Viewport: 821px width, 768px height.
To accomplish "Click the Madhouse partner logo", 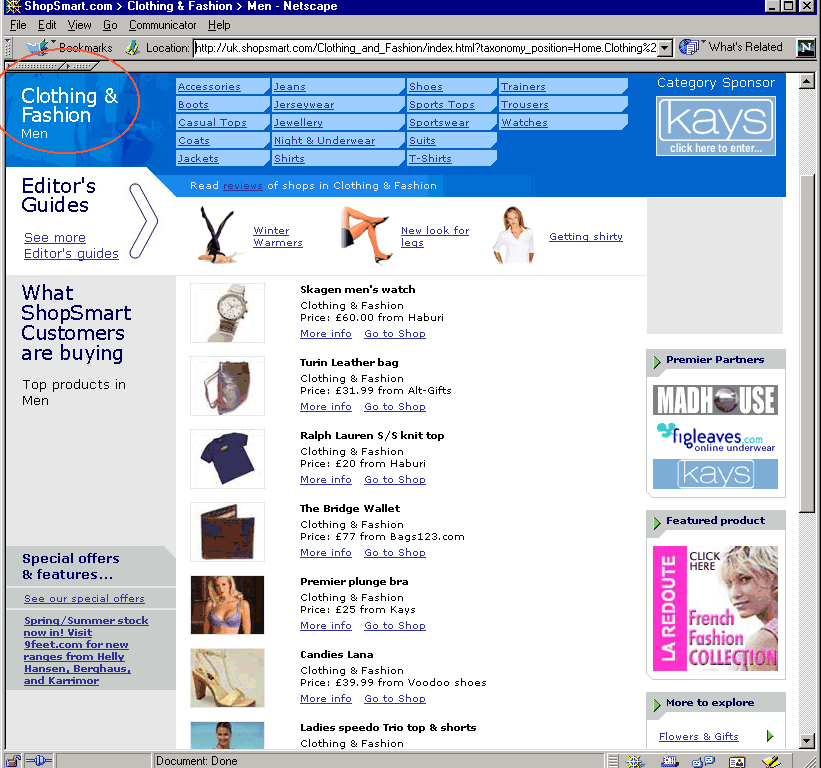I will (715, 400).
